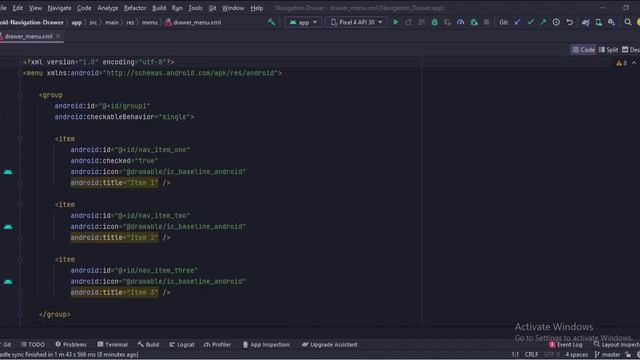This screenshot has height=360, width=640.
Task: Collapse the group tag fold marker
Action: pyautogui.click(x=20, y=95)
